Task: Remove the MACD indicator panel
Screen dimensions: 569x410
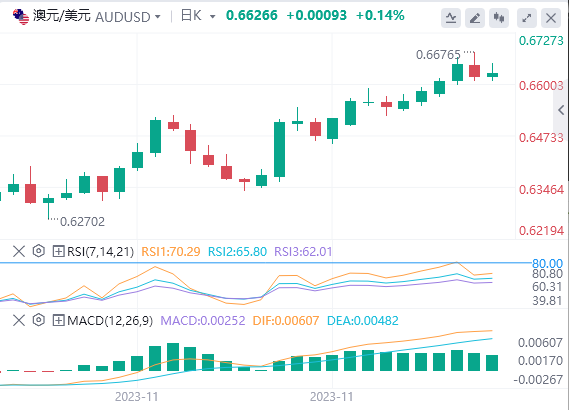Action: pos(19,320)
